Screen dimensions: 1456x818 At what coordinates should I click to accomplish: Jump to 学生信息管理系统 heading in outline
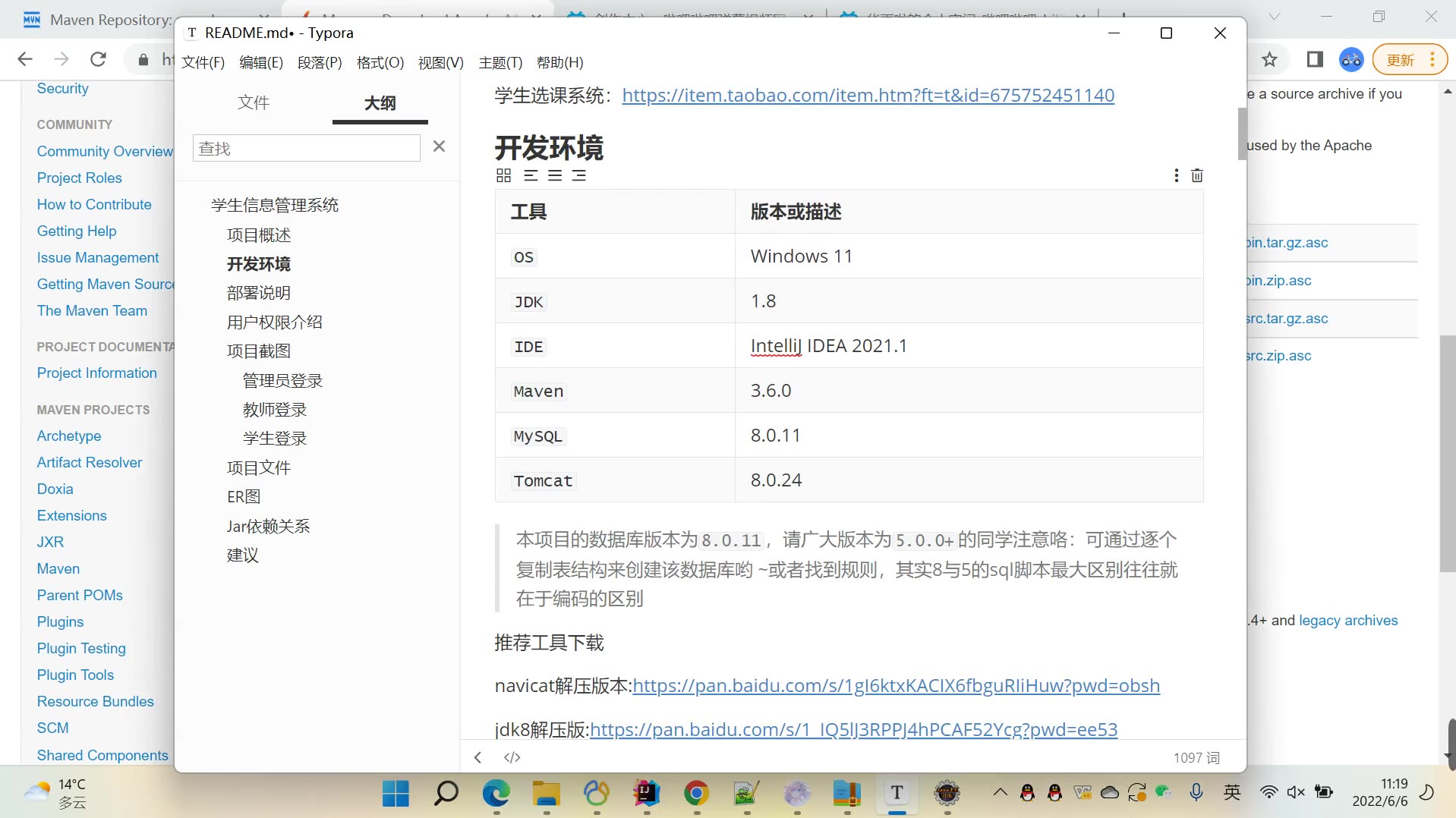[275, 205]
